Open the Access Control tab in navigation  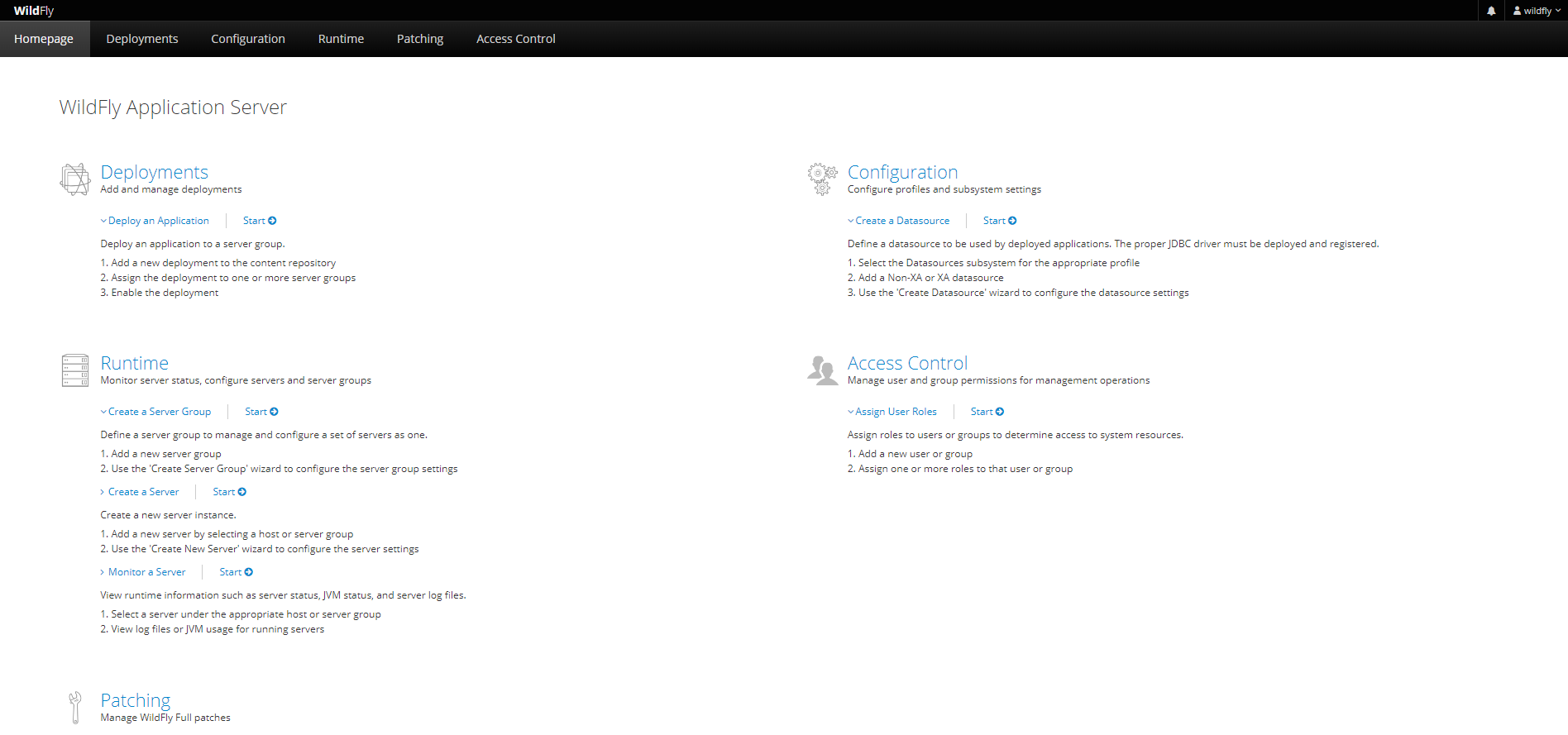516,39
